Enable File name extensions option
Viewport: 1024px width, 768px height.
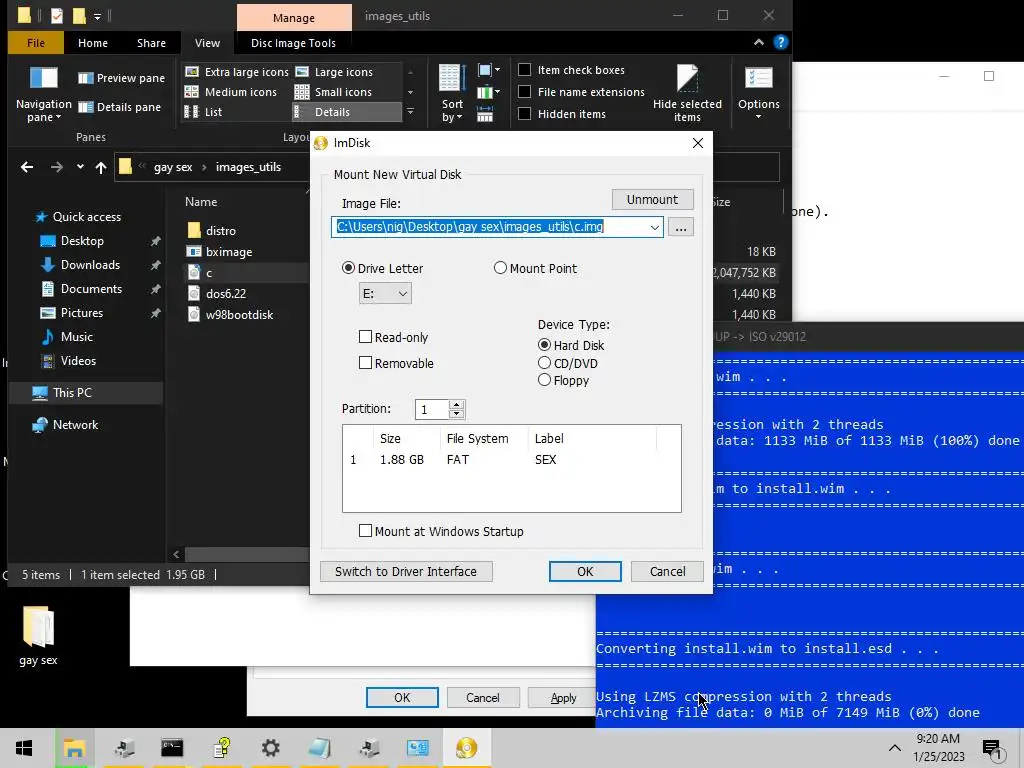click(x=524, y=92)
